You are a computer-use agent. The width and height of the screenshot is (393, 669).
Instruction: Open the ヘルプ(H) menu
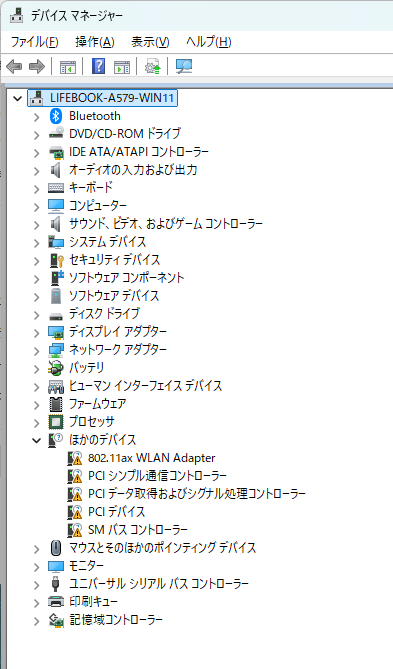209,42
